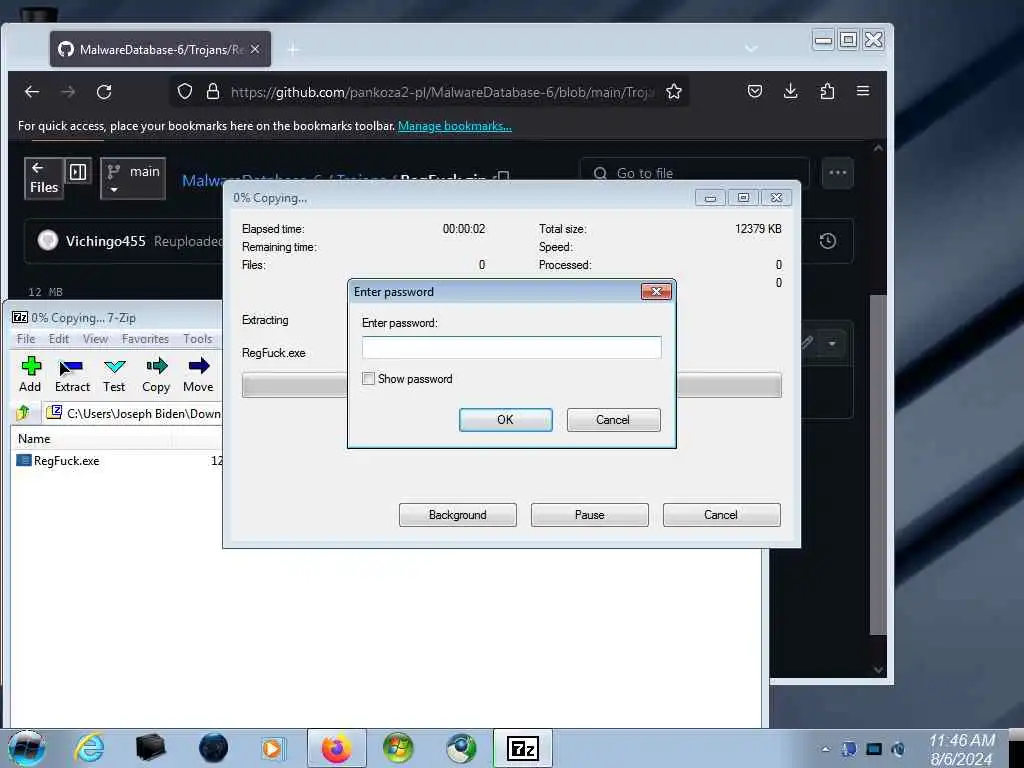Open the 7-Zip View menu
This screenshot has width=1024, height=768.
(x=95, y=339)
